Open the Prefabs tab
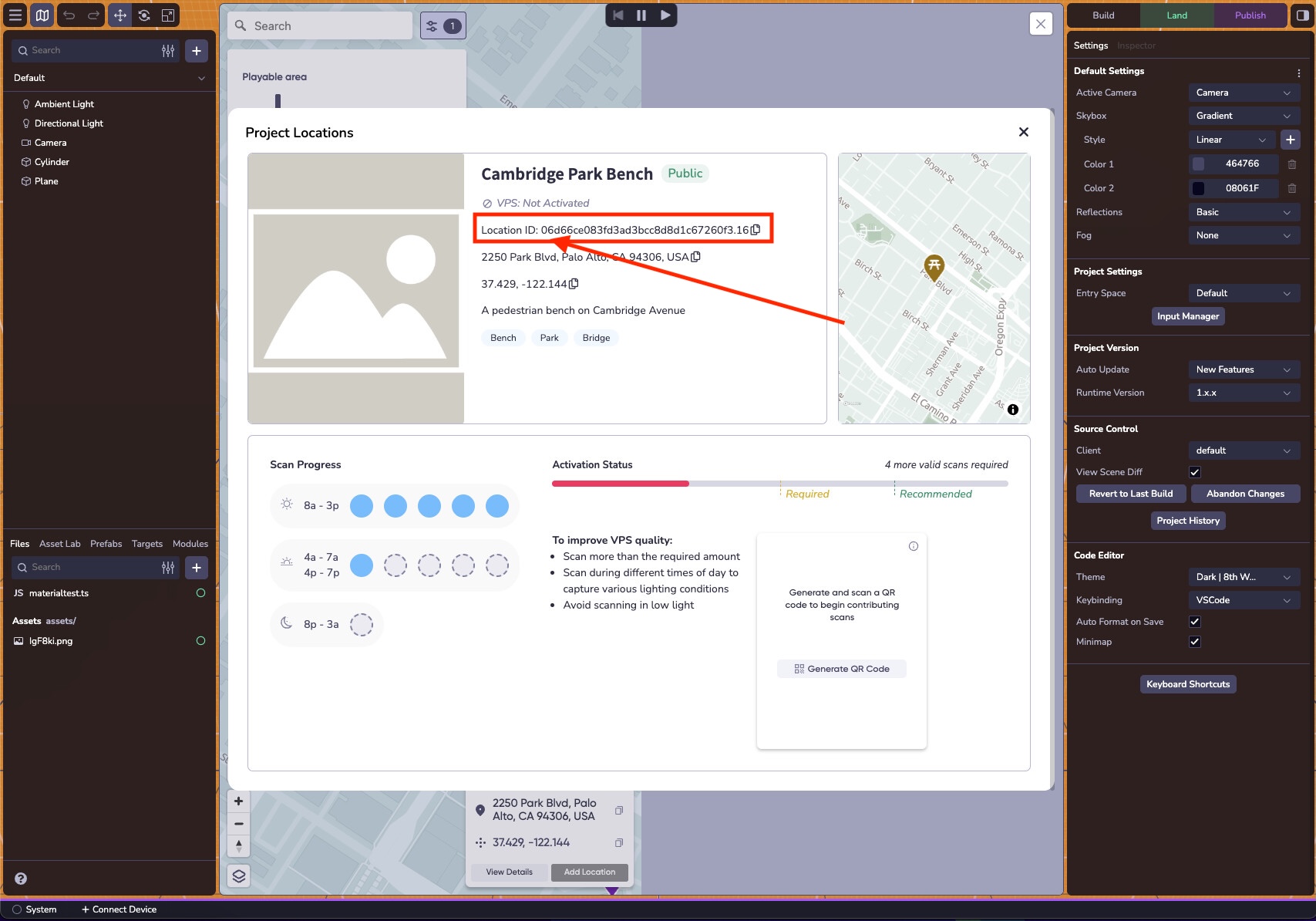This screenshot has width=1316, height=921. click(106, 544)
